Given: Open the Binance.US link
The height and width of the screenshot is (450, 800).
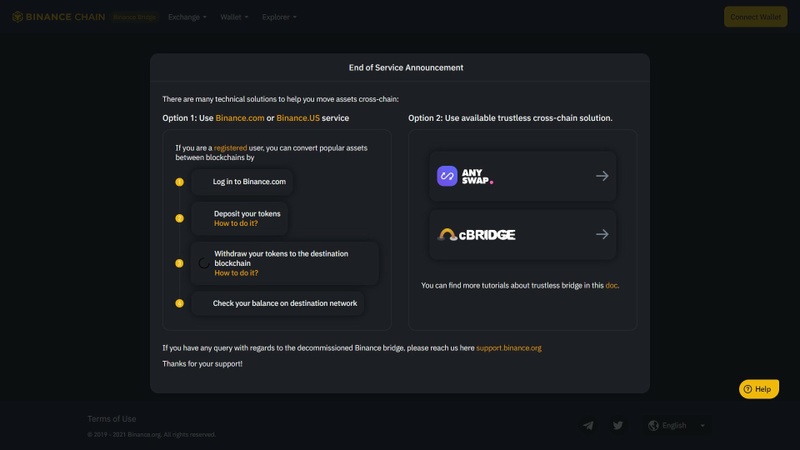Looking at the screenshot, I should (x=298, y=118).
